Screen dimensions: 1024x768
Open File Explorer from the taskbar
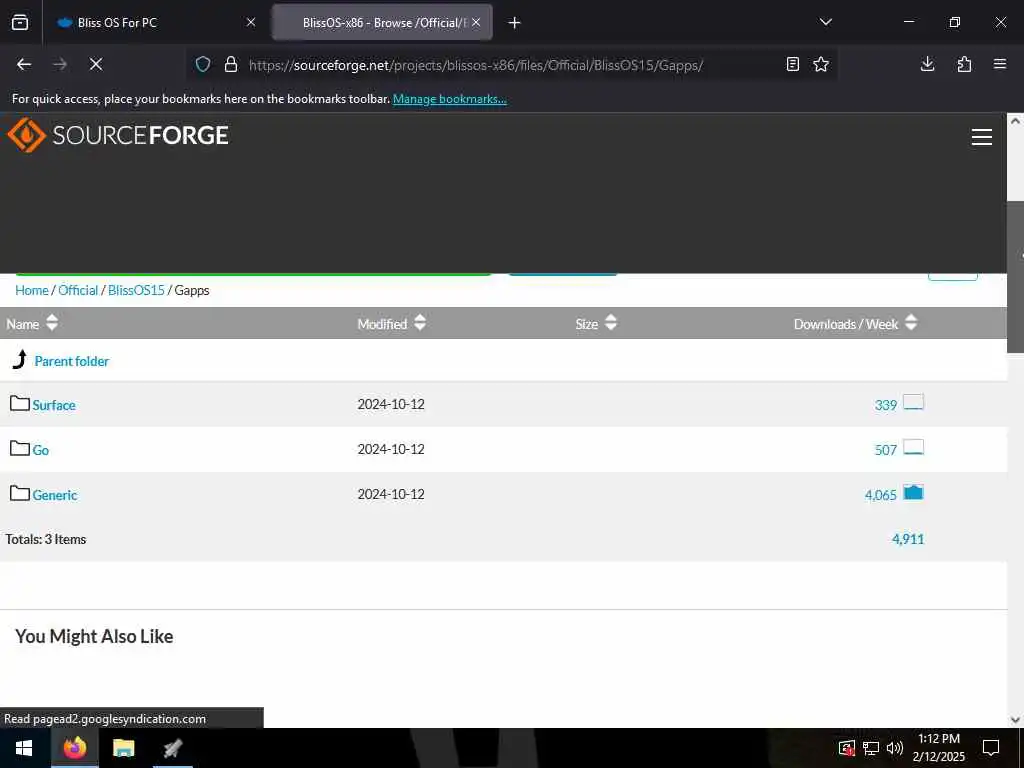tap(123, 748)
